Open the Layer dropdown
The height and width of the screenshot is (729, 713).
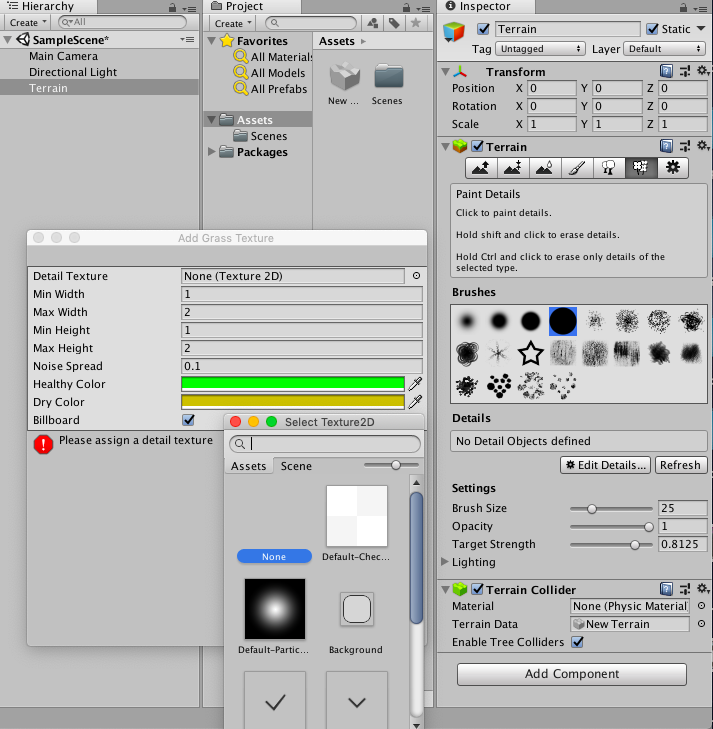click(665, 49)
